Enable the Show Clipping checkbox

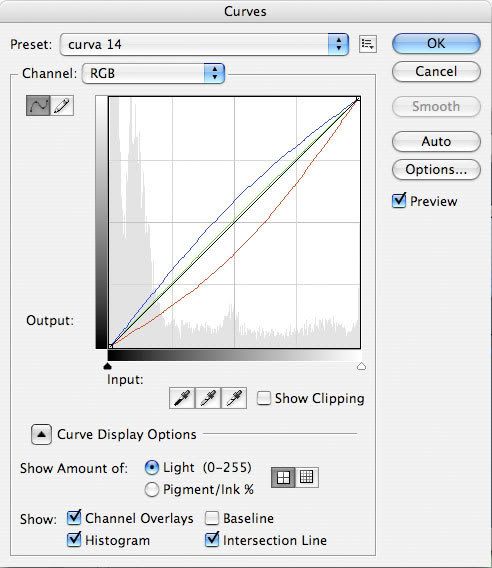263,398
